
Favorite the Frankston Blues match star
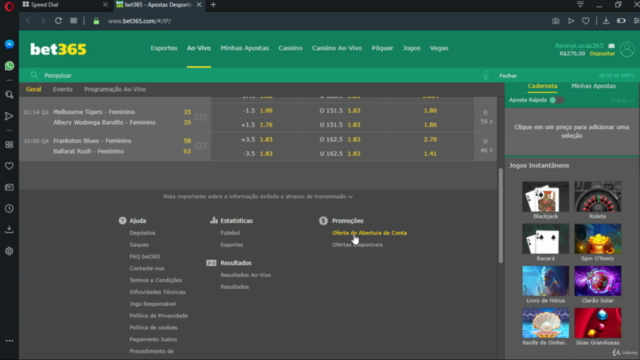[485, 141]
